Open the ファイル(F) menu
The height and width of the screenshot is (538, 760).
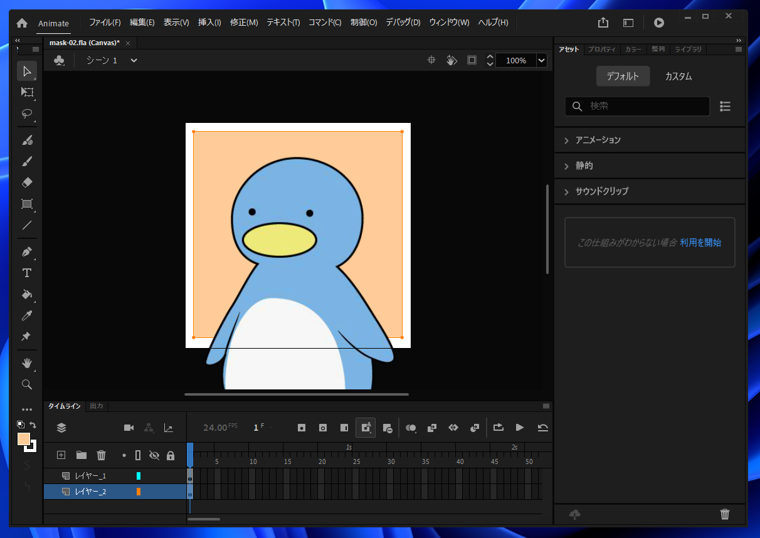coord(105,23)
